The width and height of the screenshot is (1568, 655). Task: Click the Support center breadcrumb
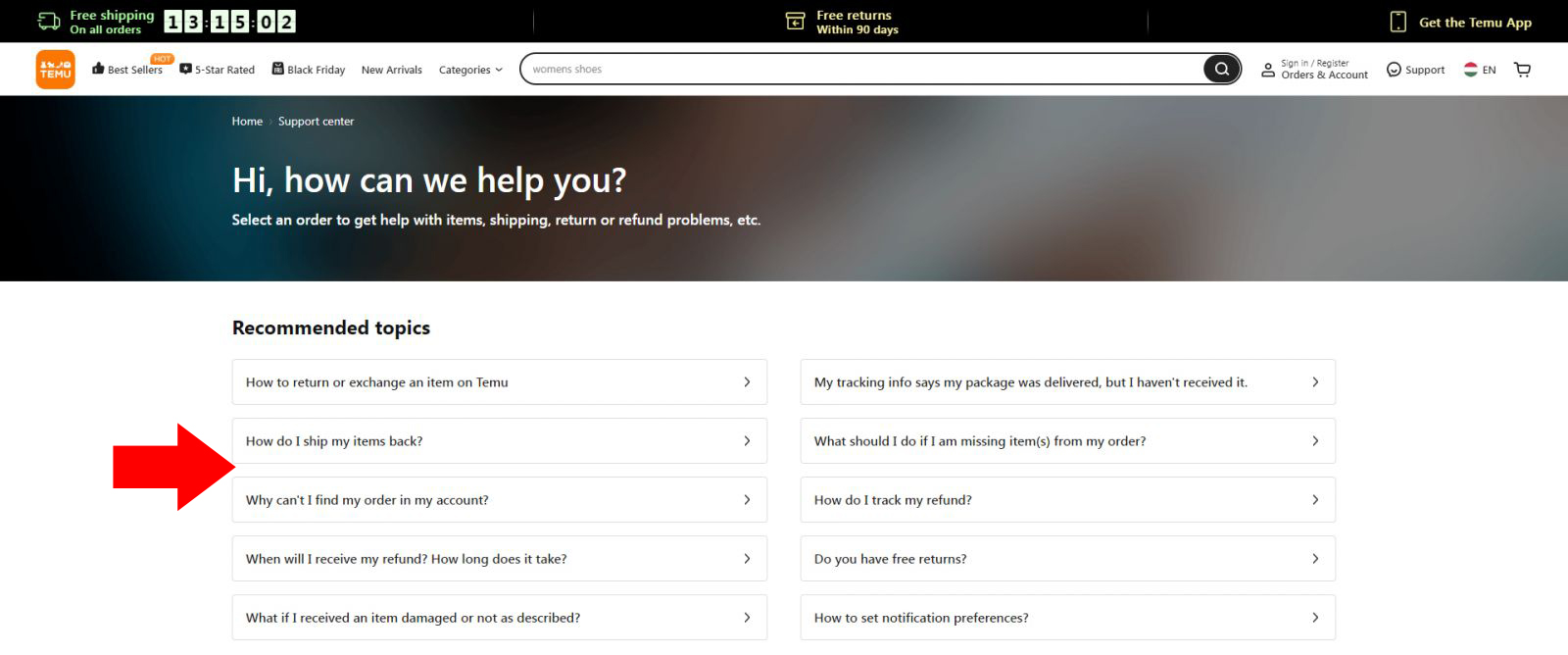[316, 122]
